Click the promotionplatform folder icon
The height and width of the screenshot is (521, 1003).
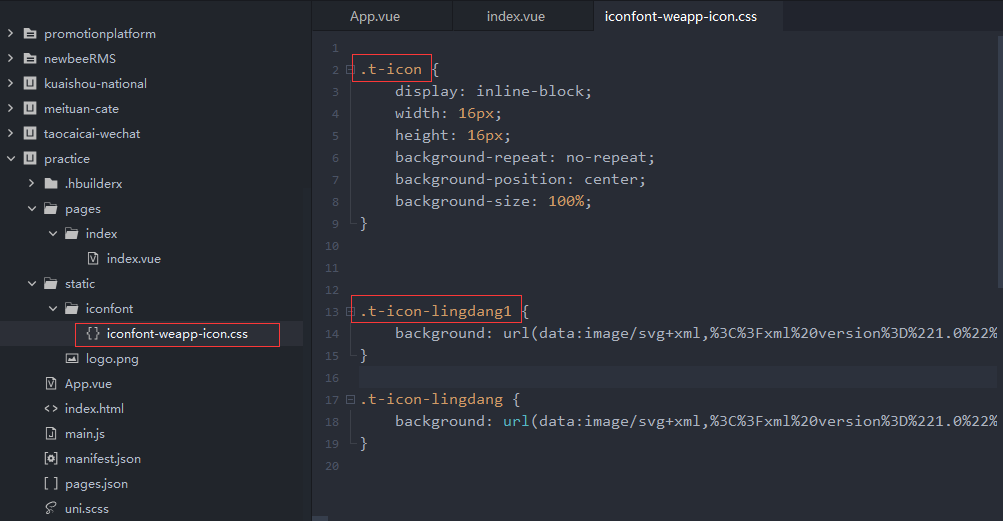[x=30, y=33]
